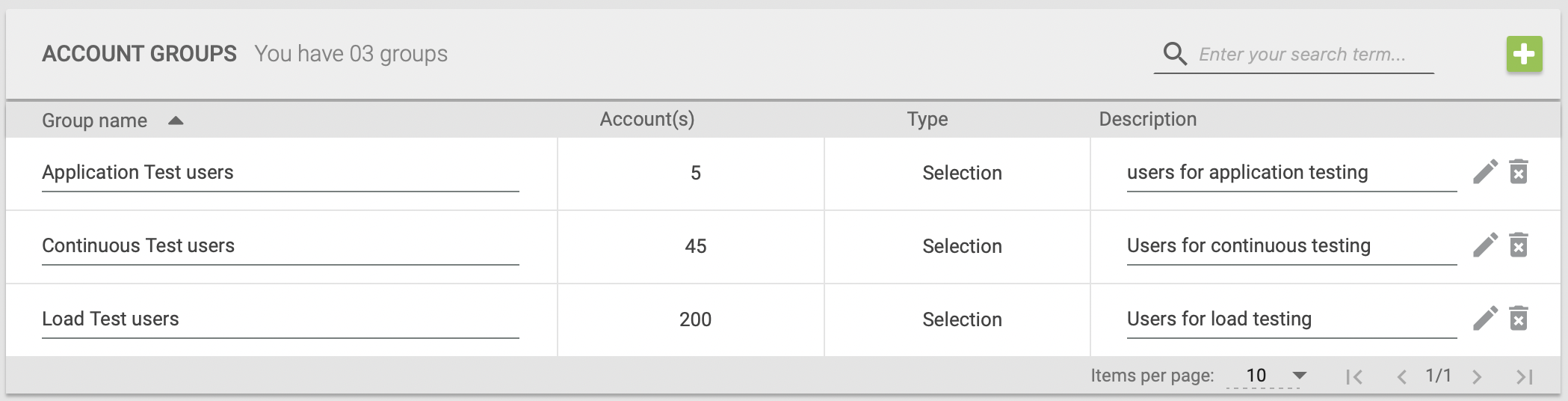Click the green add group button

point(1524,55)
